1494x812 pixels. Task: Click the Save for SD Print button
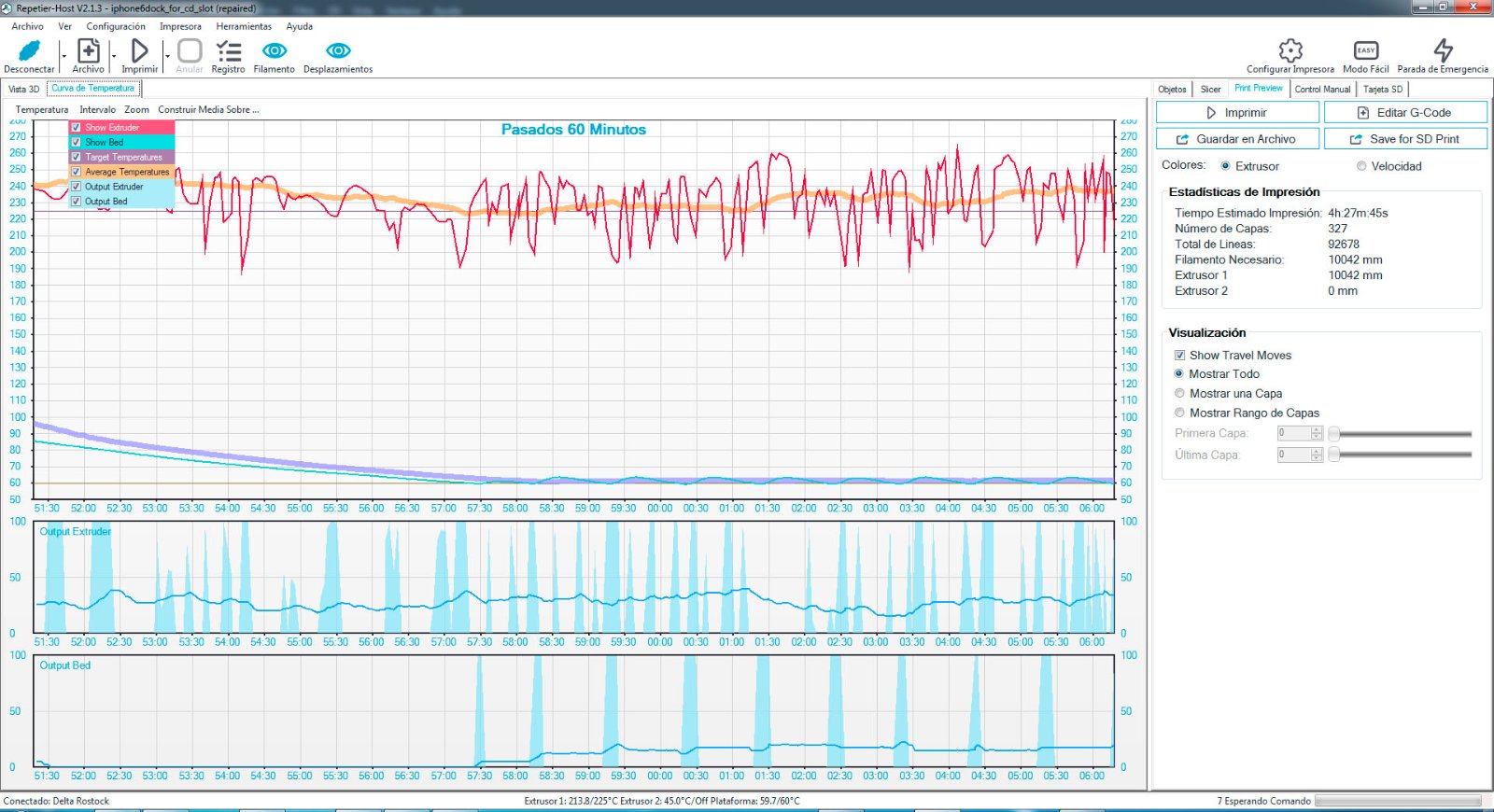tap(1405, 139)
